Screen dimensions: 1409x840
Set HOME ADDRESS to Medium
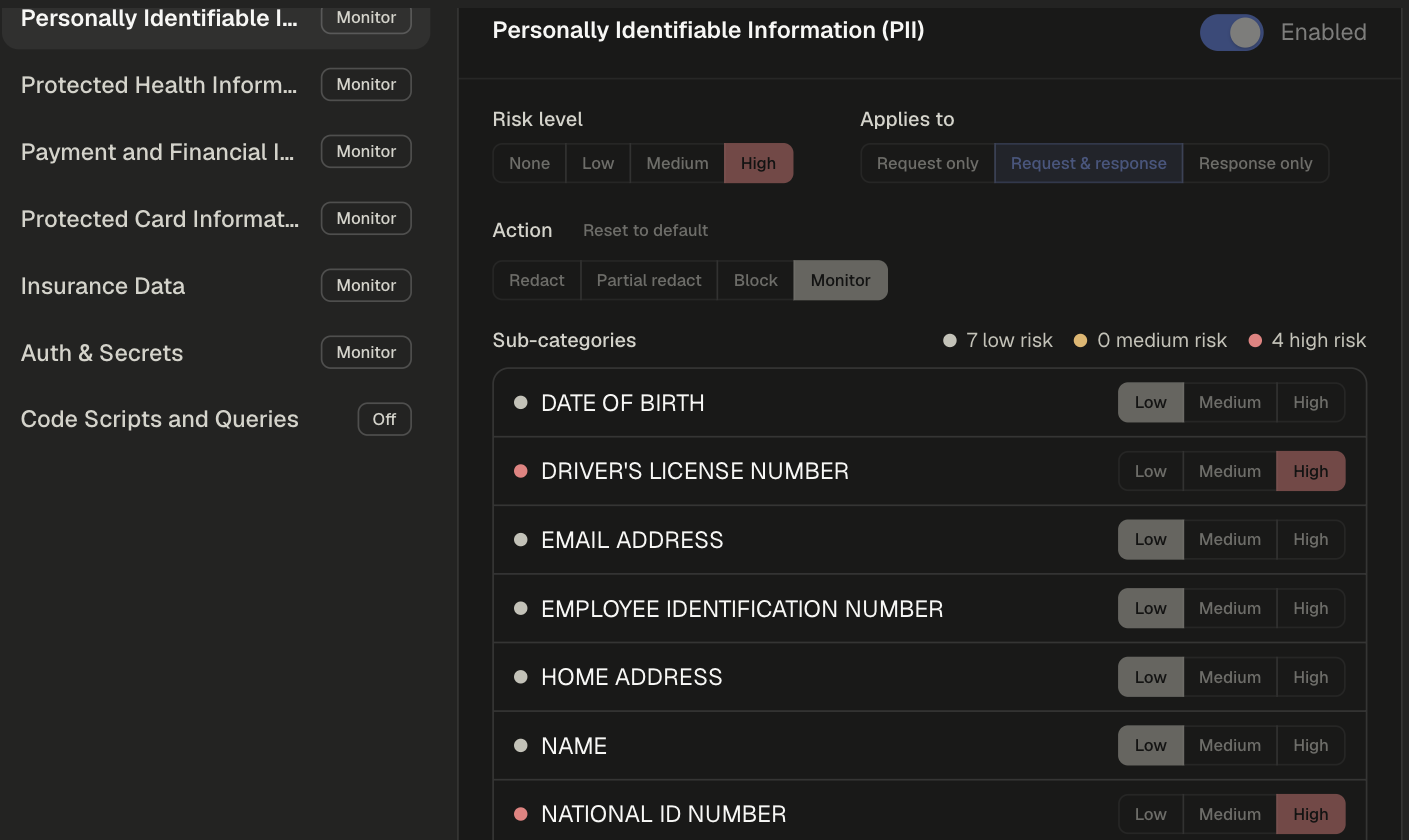(1230, 677)
